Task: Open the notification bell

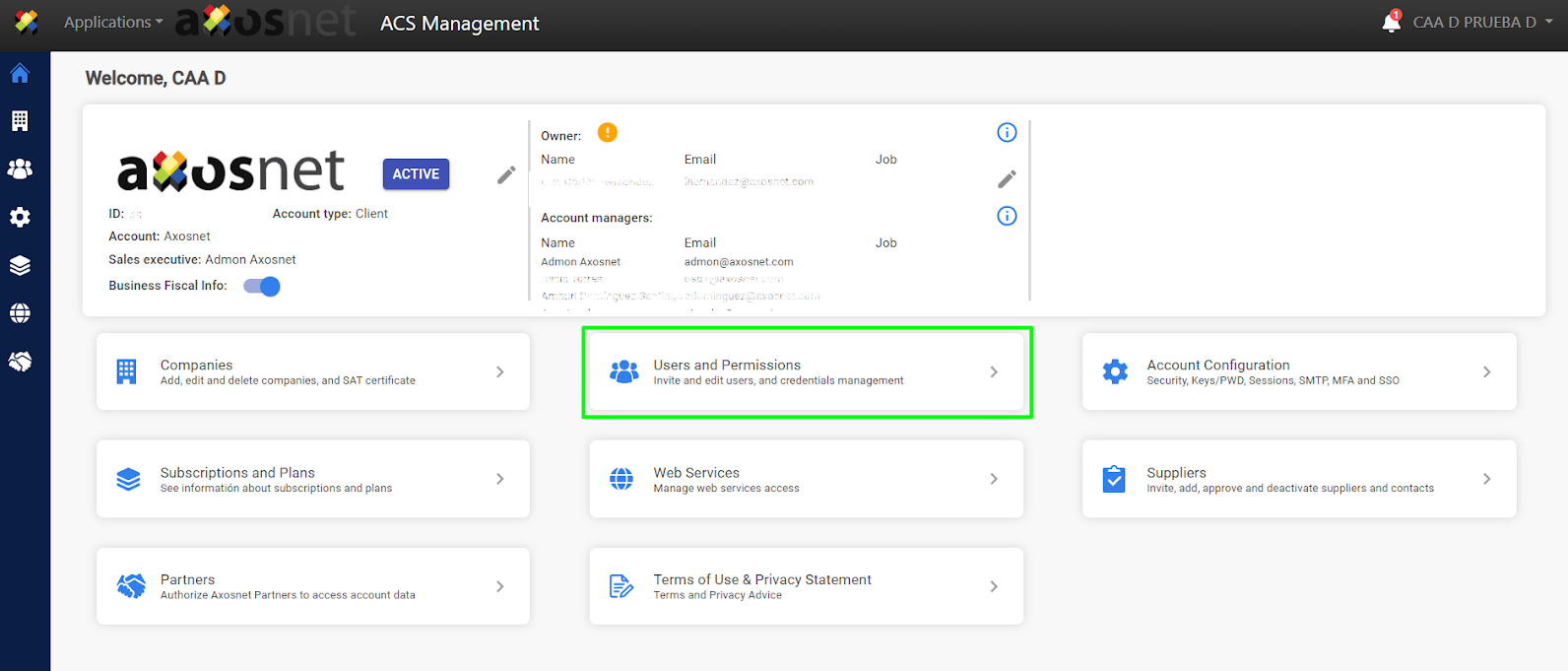Action: (1391, 22)
